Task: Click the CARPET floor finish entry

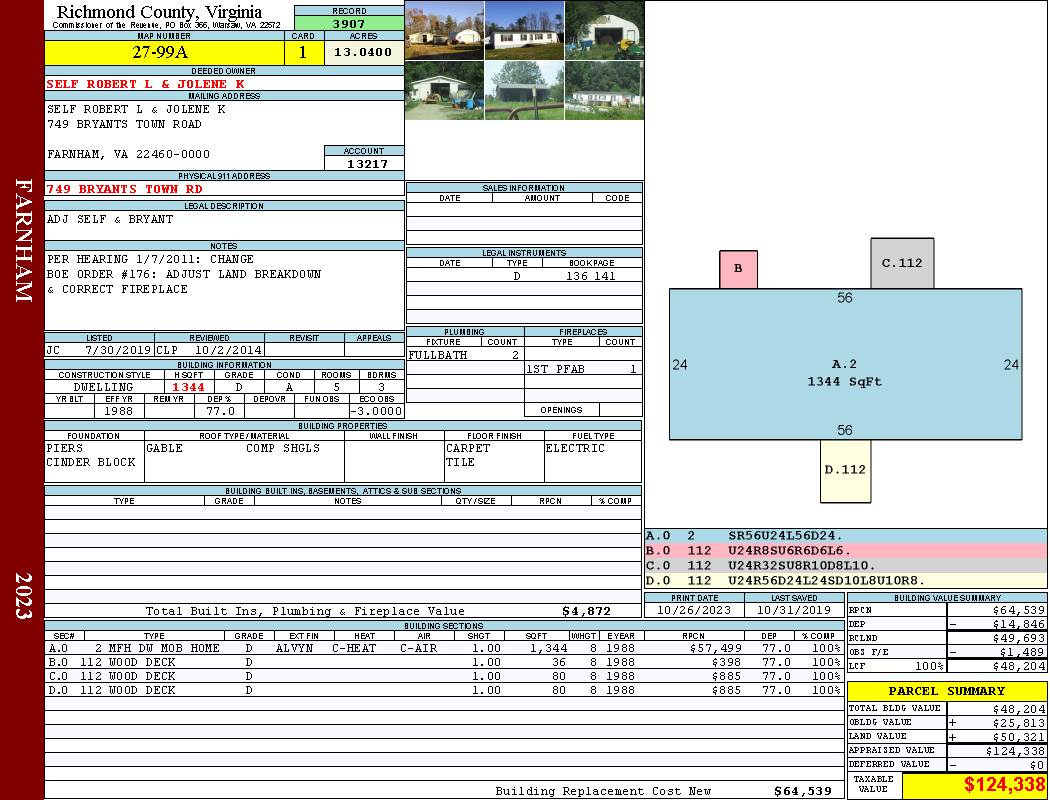Action: click(468, 448)
